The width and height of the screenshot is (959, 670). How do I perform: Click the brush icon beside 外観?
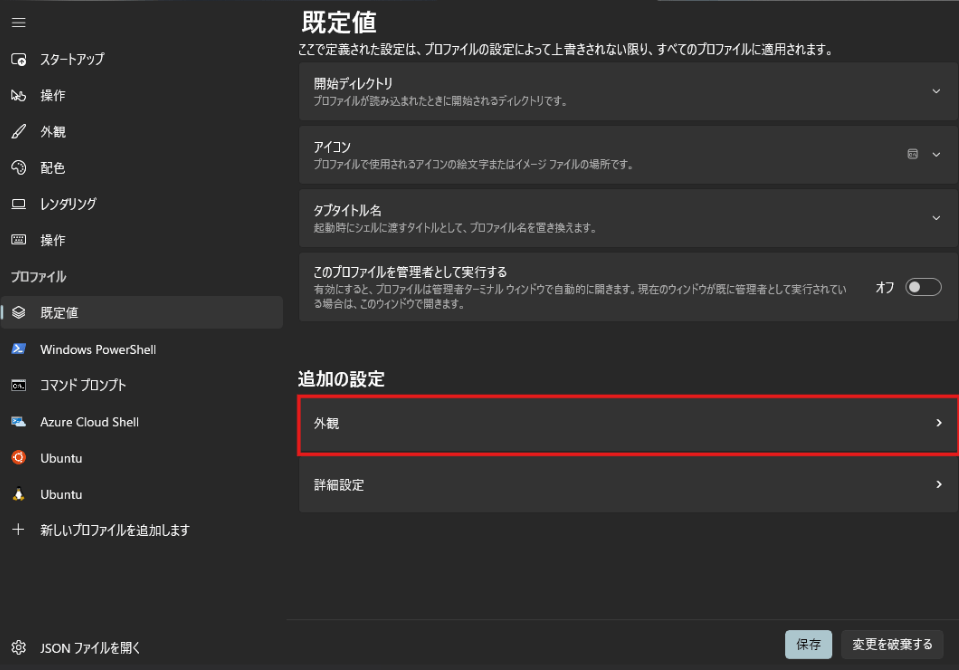pos(19,132)
